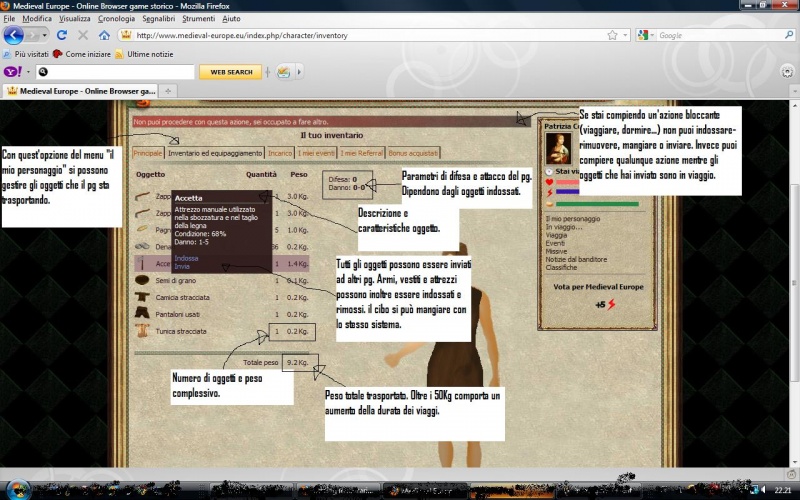This screenshot has width=800, height=500.
Task: Bookmark this page with the star icon
Action: click(x=611, y=35)
